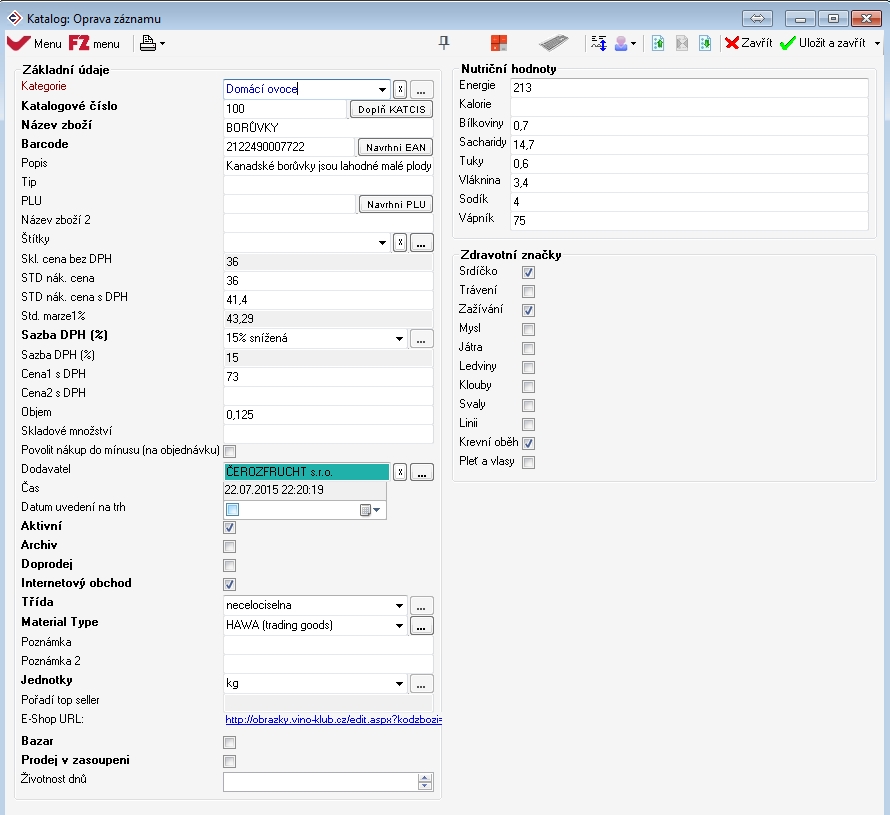Click the Energie value field
The width and height of the screenshot is (890, 815).
tap(689, 87)
